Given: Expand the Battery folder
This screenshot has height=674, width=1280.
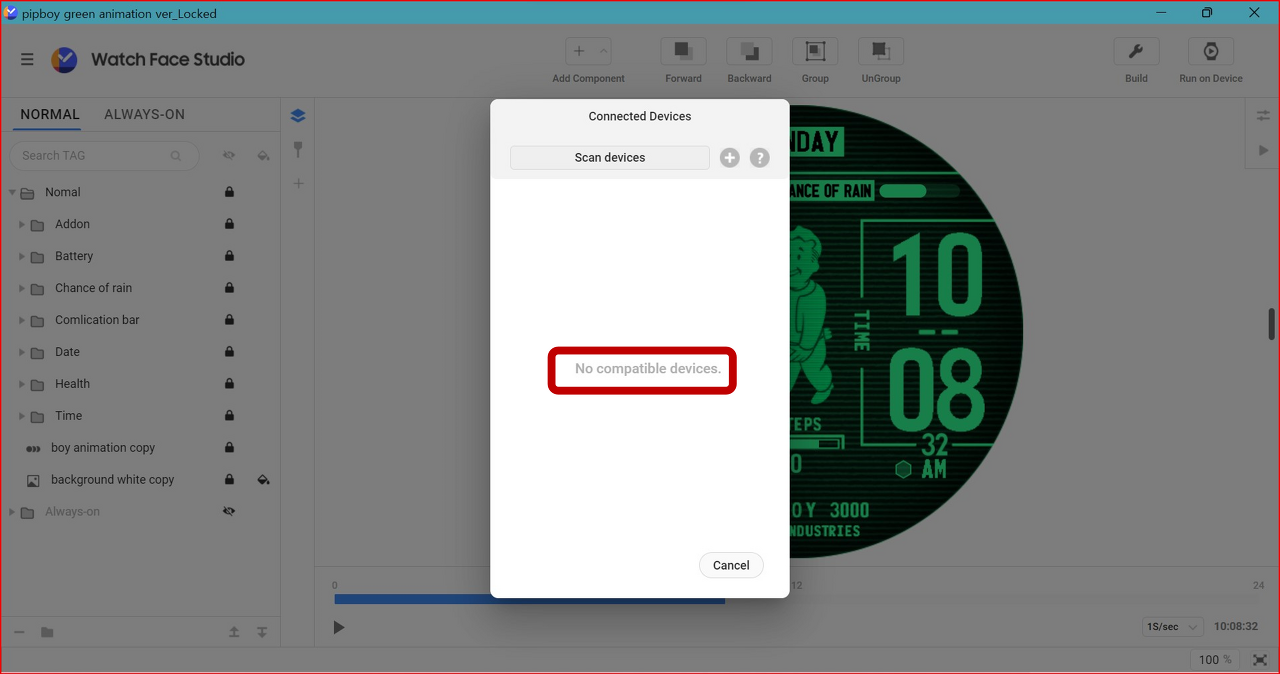Looking at the screenshot, I should coord(22,256).
